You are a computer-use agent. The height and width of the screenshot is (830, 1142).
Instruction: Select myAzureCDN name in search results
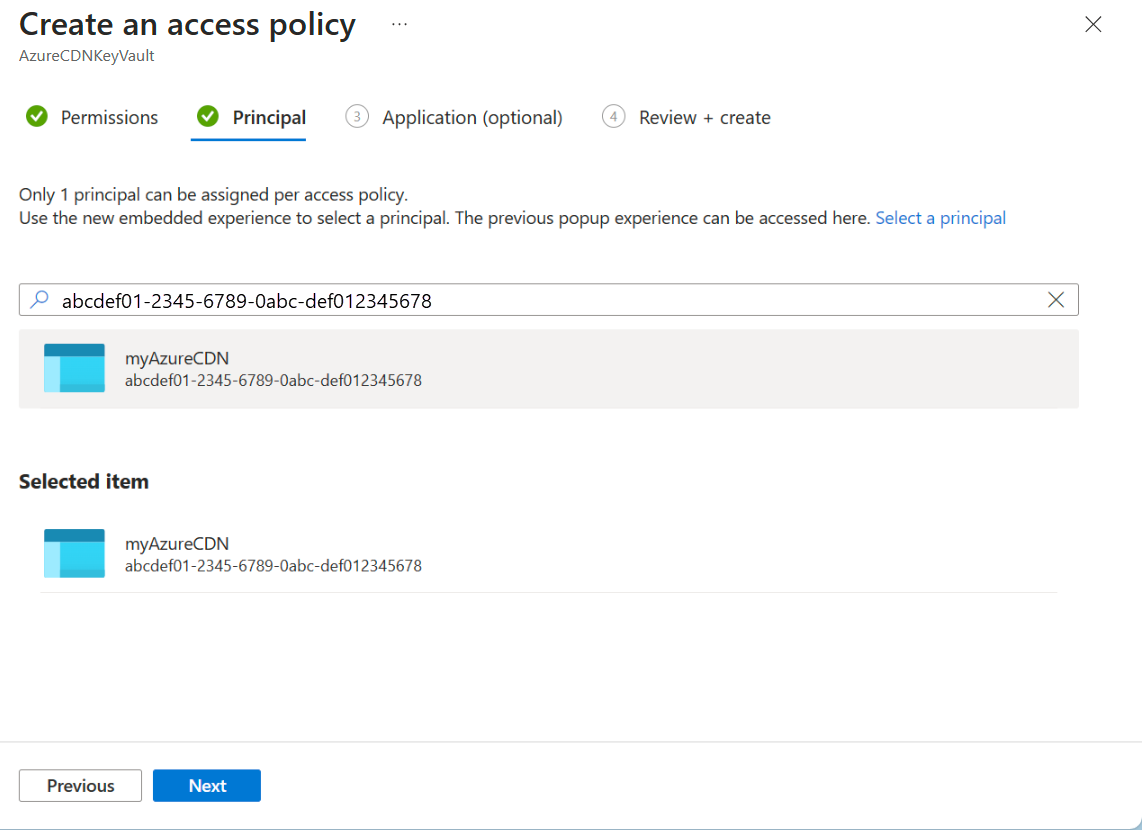pyautogui.click(x=177, y=358)
